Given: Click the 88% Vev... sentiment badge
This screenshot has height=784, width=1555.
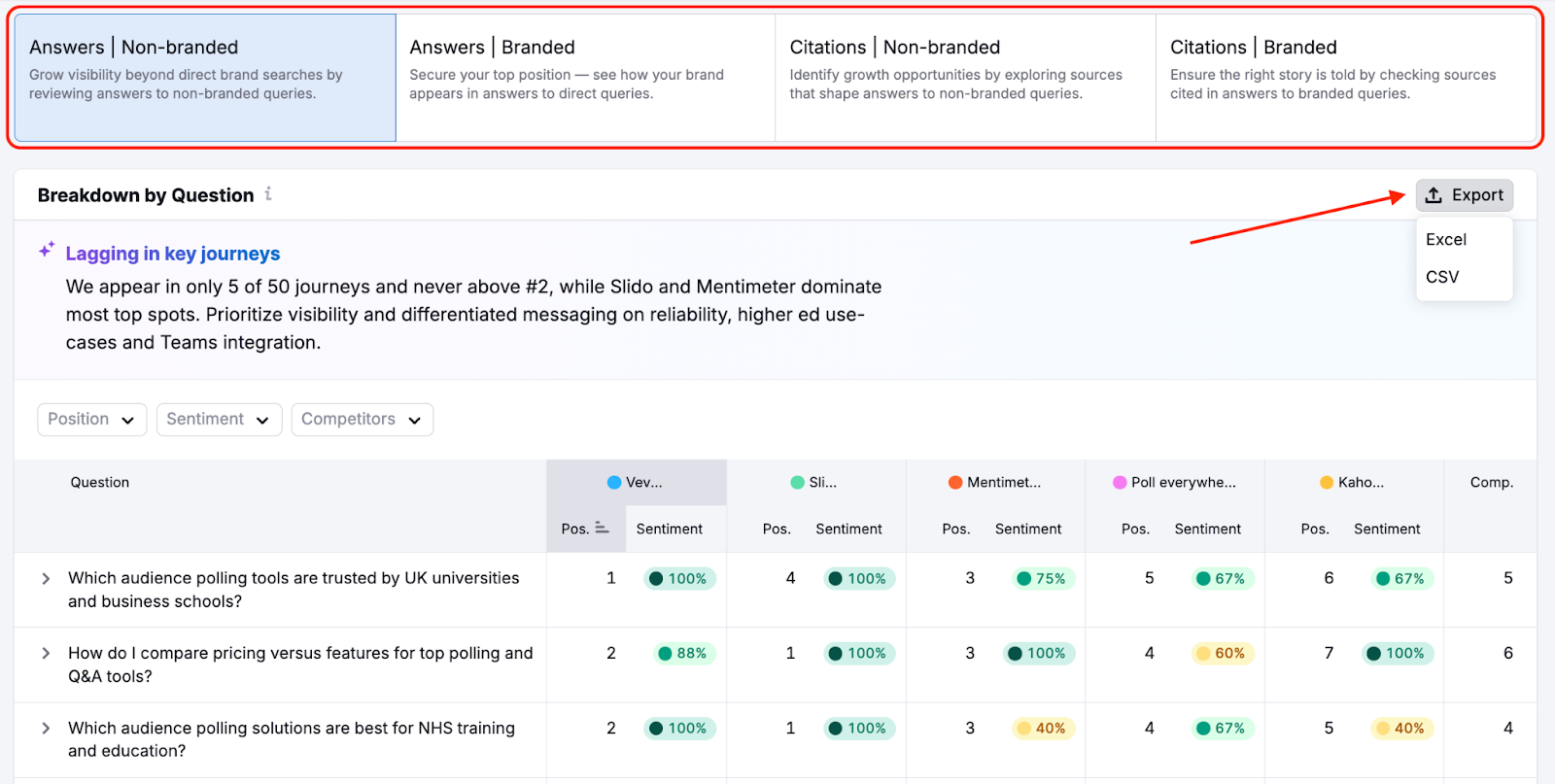Looking at the screenshot, I should click(x=684, y=654).
